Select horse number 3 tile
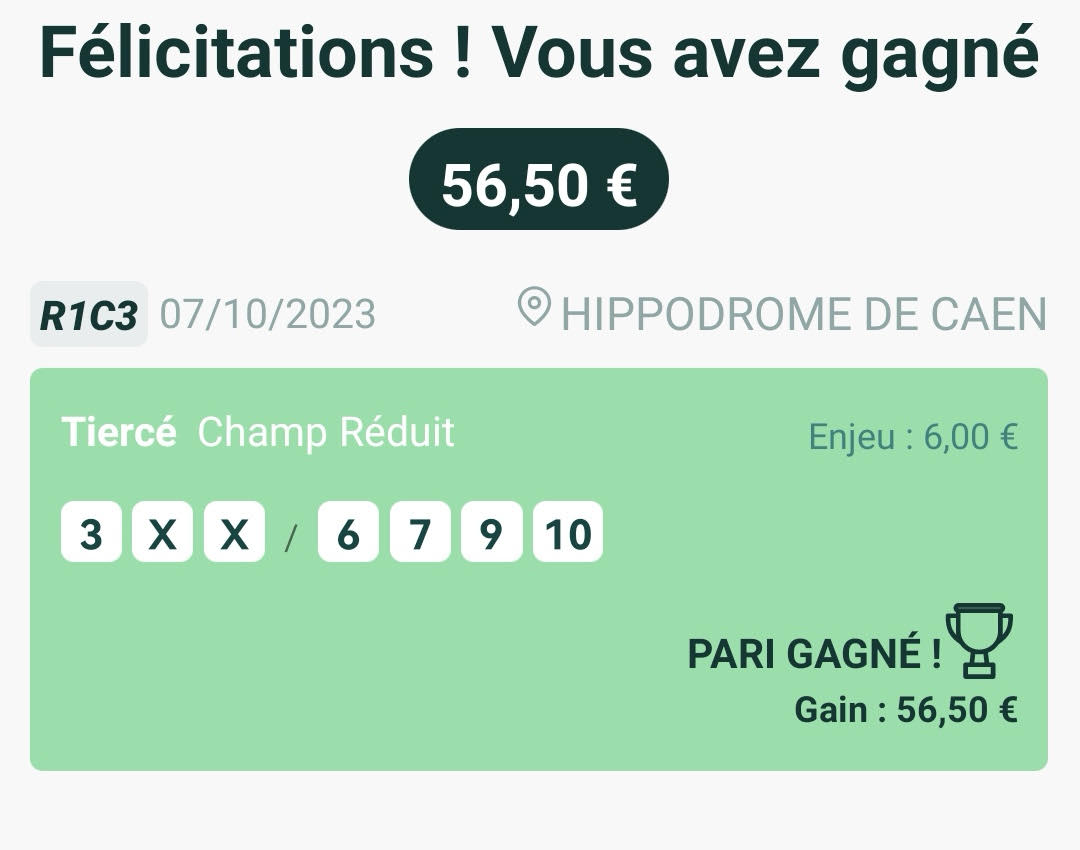The image size is (1080, 850). pos(92,532)
